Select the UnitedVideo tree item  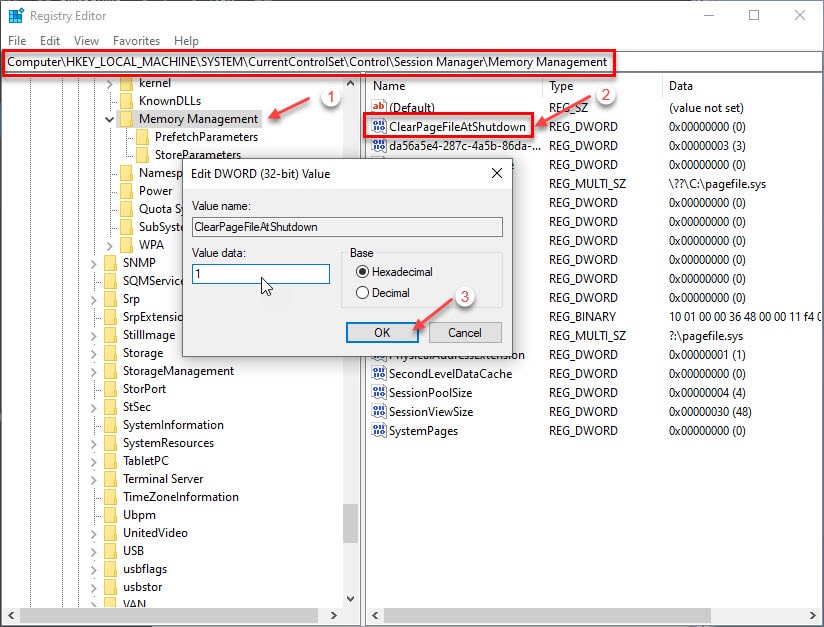click(x=155, y=533)
